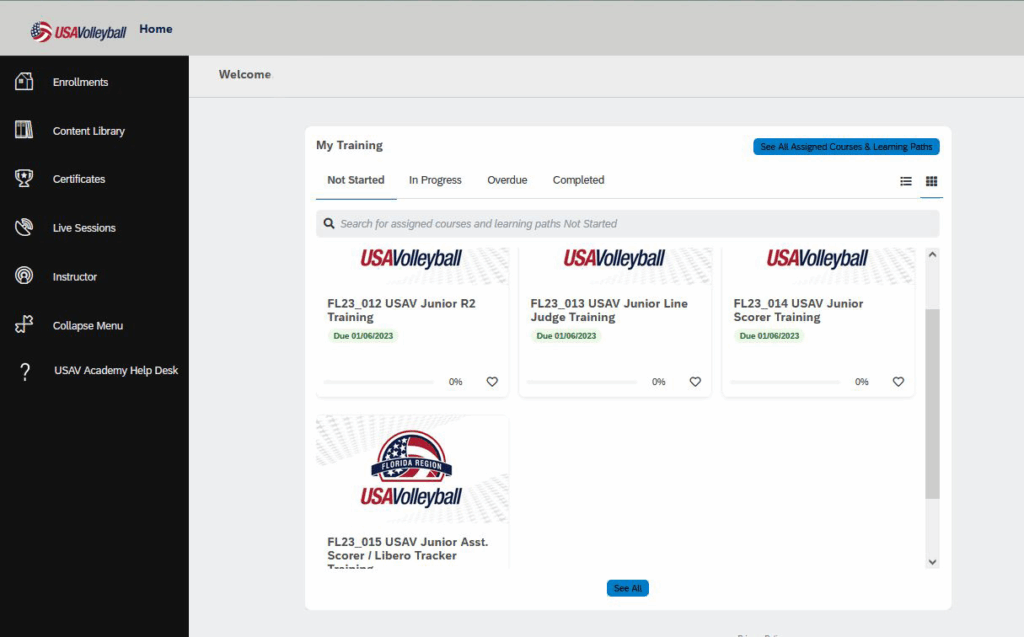Switch to the In Progress tab
This screenshot has width=1024, height=637.
435,180
